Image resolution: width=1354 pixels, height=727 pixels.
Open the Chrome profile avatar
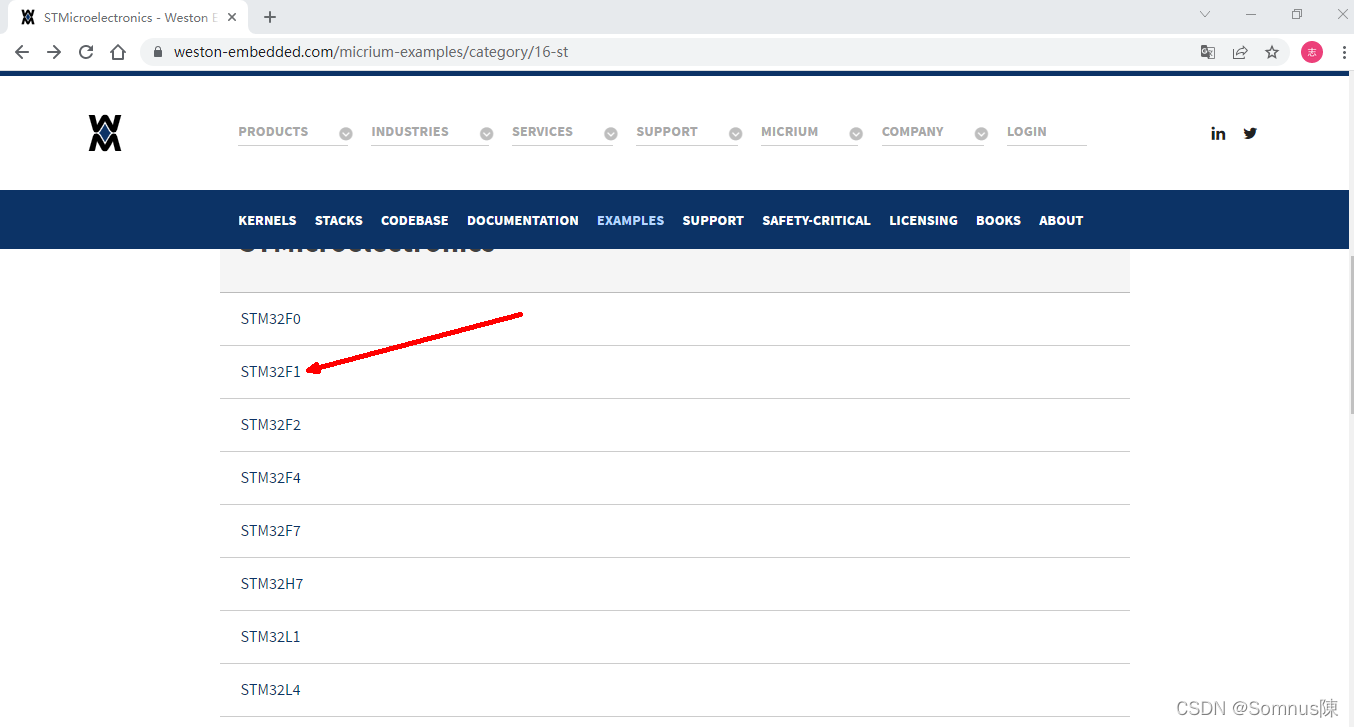(1312, 52)
